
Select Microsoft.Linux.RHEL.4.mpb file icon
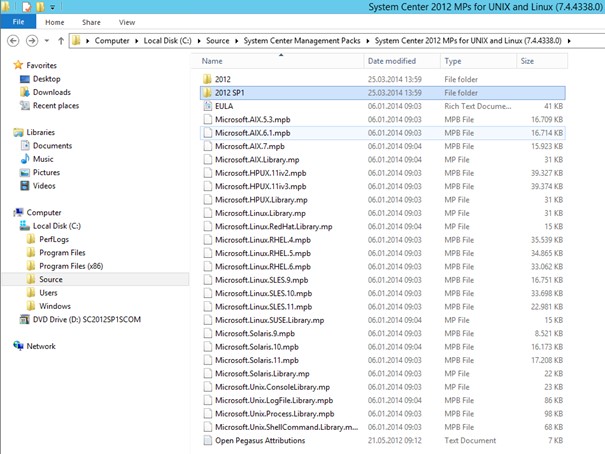tap(208, 240)
